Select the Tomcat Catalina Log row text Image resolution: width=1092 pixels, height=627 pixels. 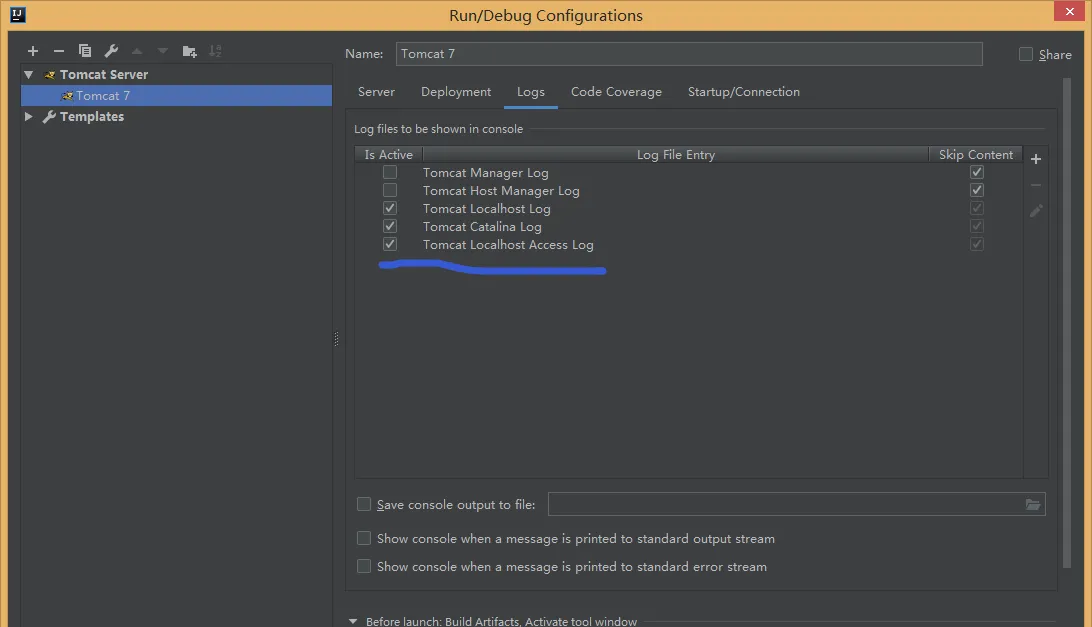tap(482, 227)
